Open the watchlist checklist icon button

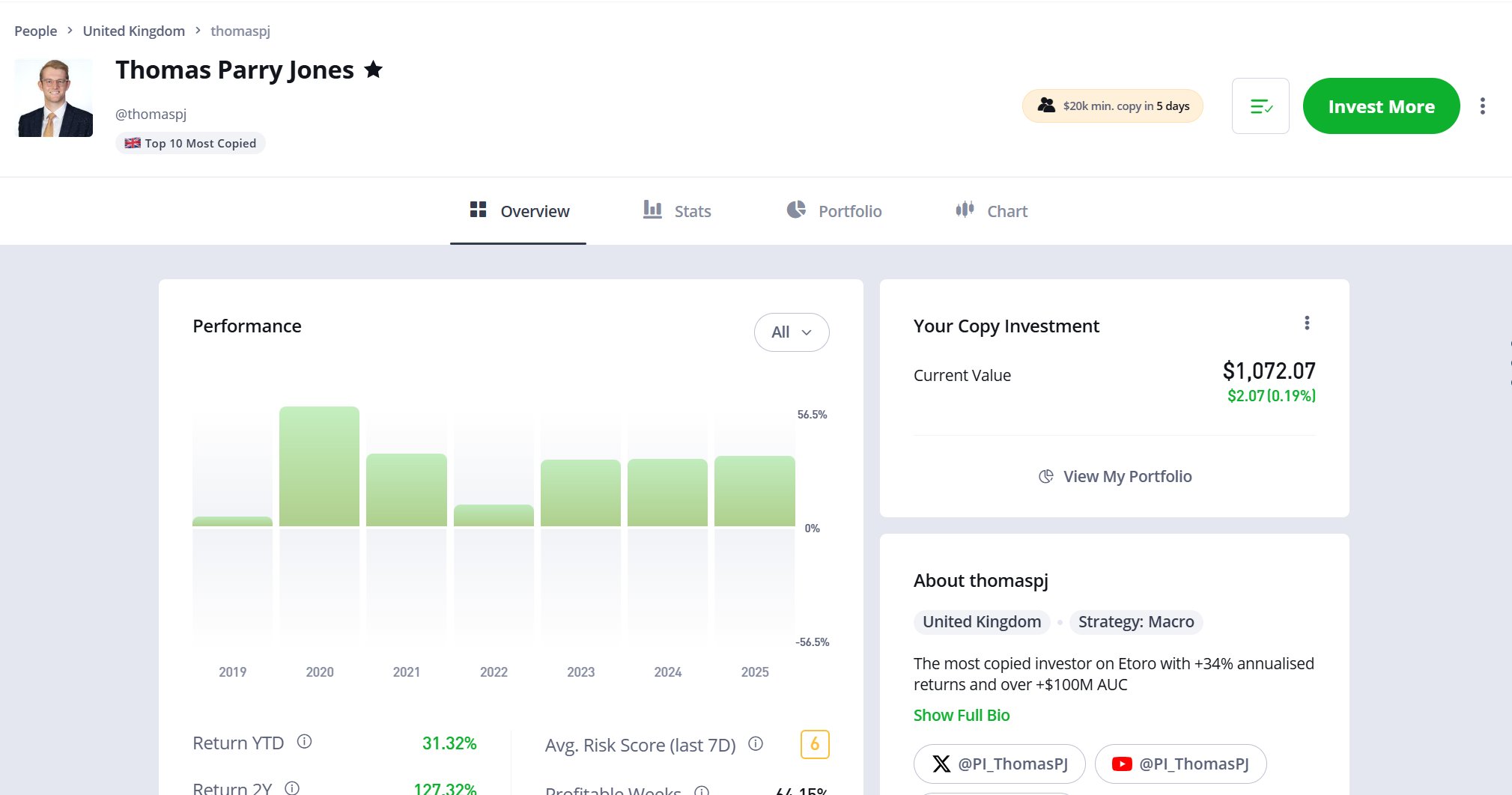1260,106
